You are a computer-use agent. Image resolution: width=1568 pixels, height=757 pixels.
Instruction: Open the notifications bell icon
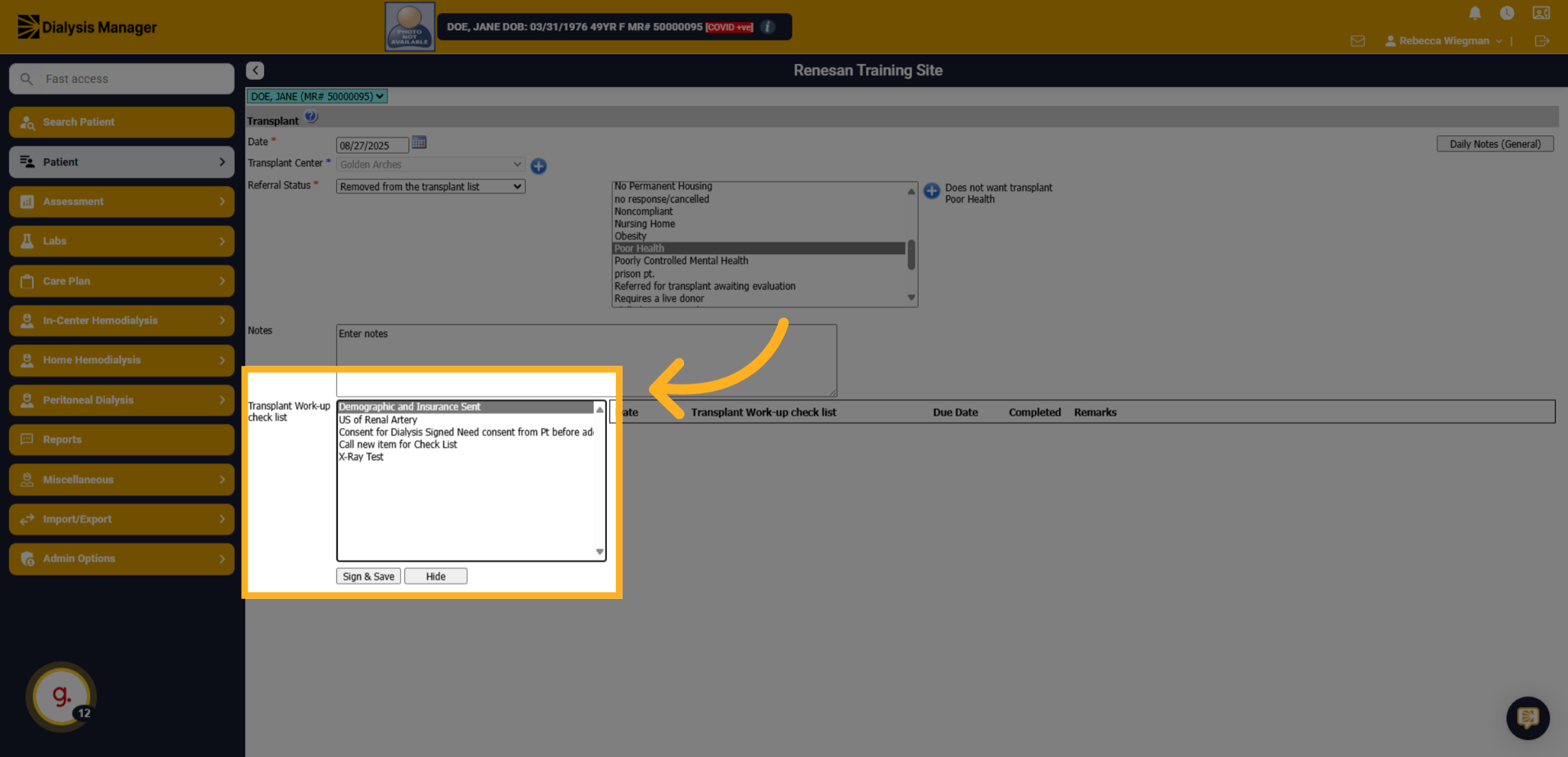click(x=1475, y=13)
